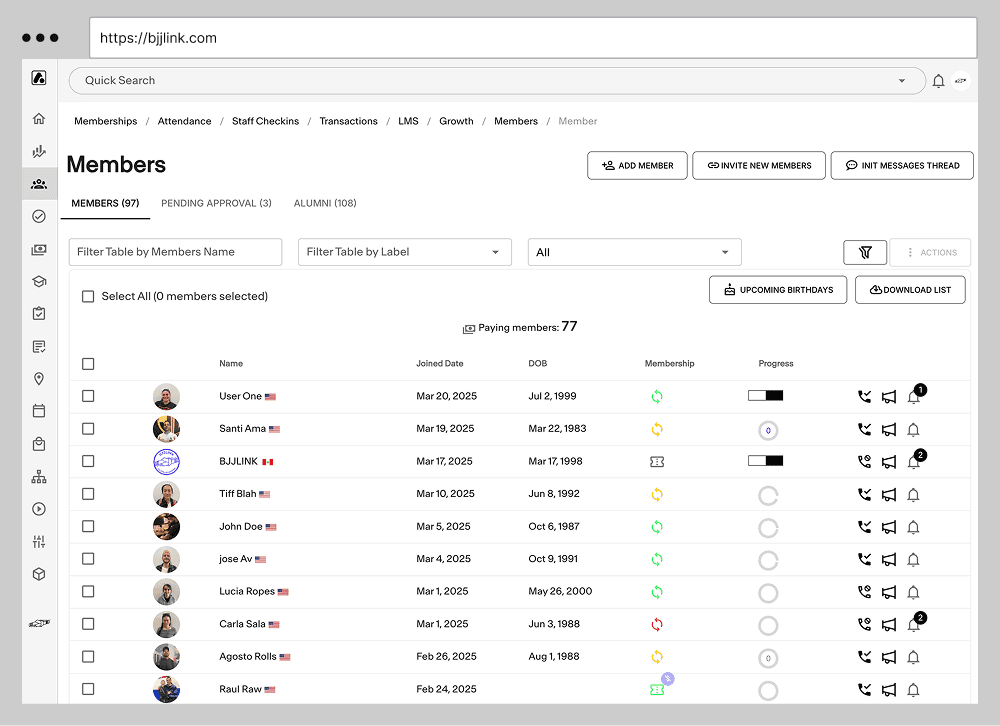The height and width of the screenshot is (726, 1000).
Task: Expand the All filter dropdown
Action: point(634,252)
